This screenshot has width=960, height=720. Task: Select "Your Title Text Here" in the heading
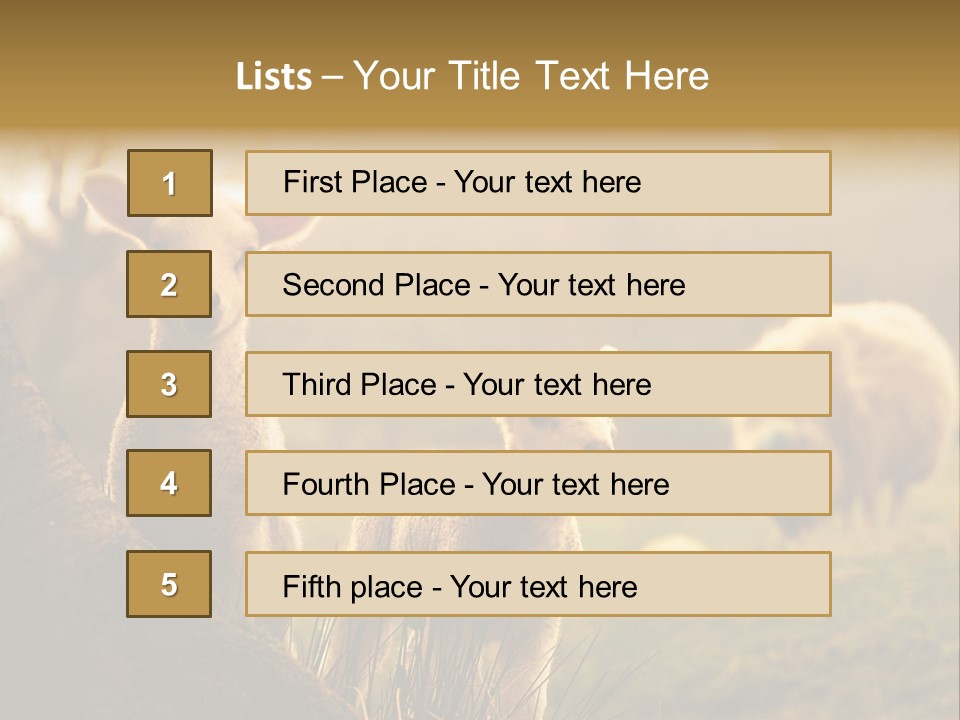[x=531, y=76]
